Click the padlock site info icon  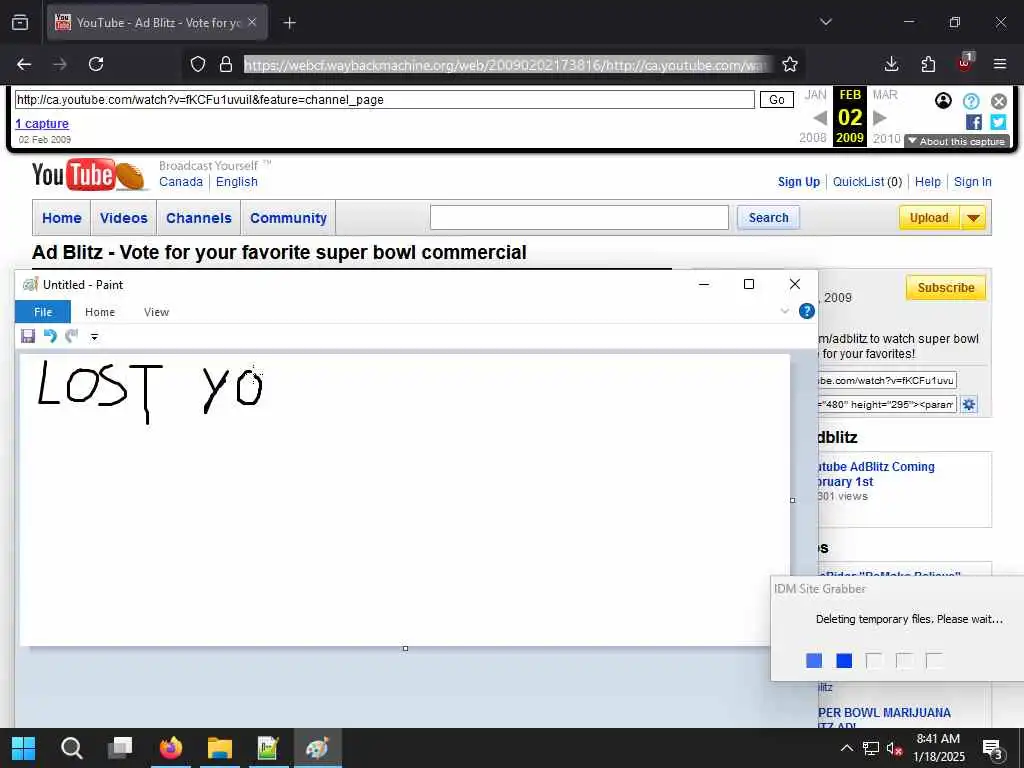coord(226,64)
